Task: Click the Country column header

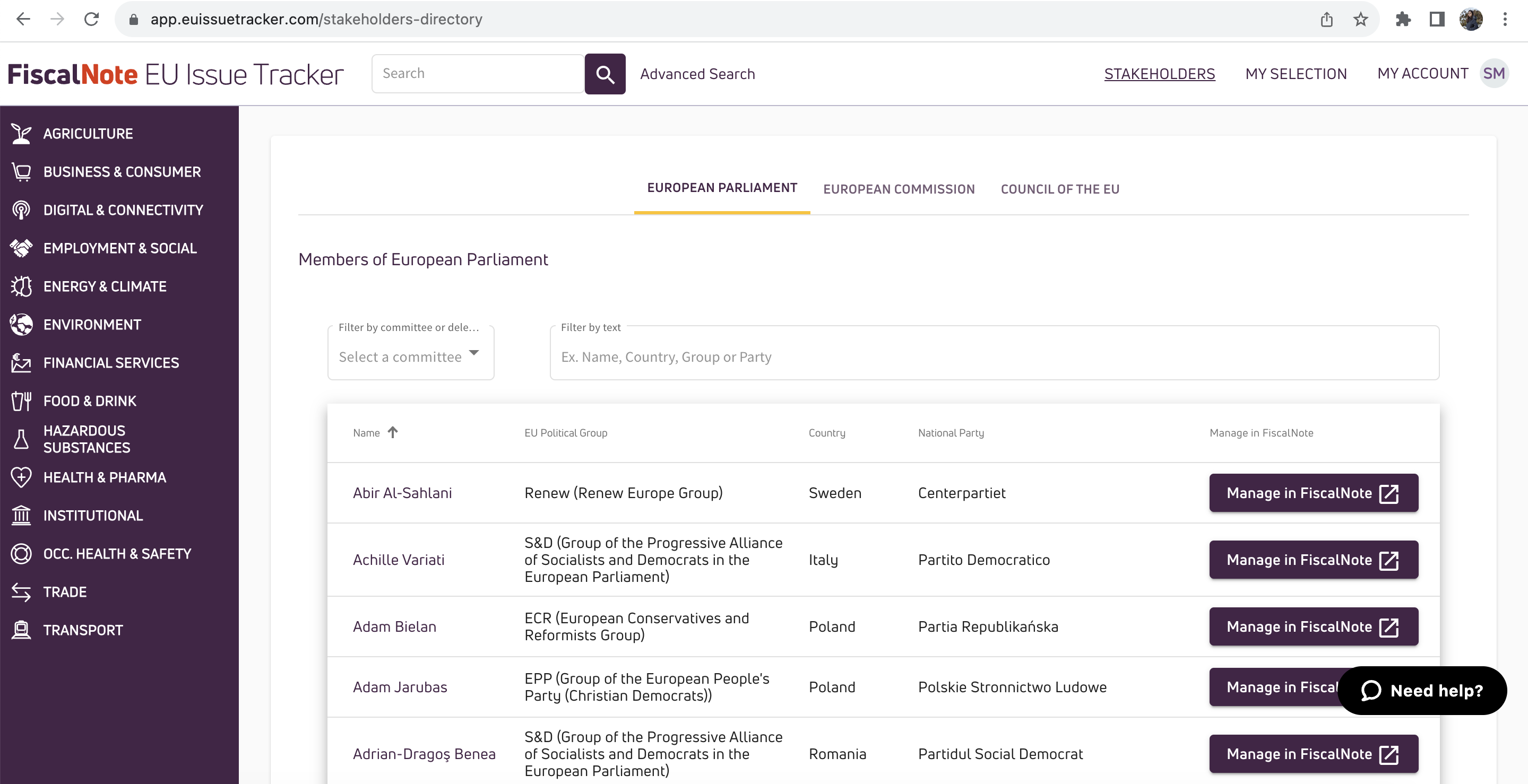Action: click(827, 433)
